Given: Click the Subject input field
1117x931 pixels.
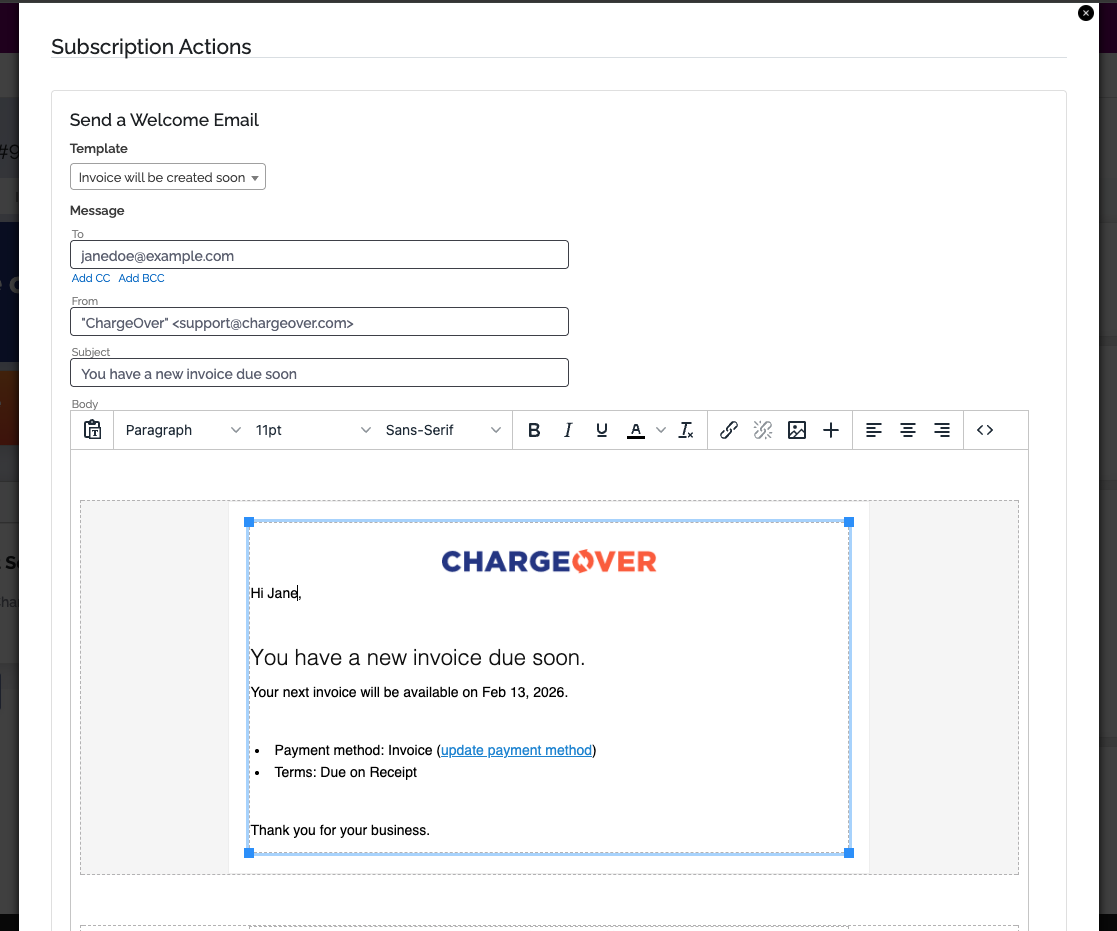Looking at the screenshot, I should 319,373.
